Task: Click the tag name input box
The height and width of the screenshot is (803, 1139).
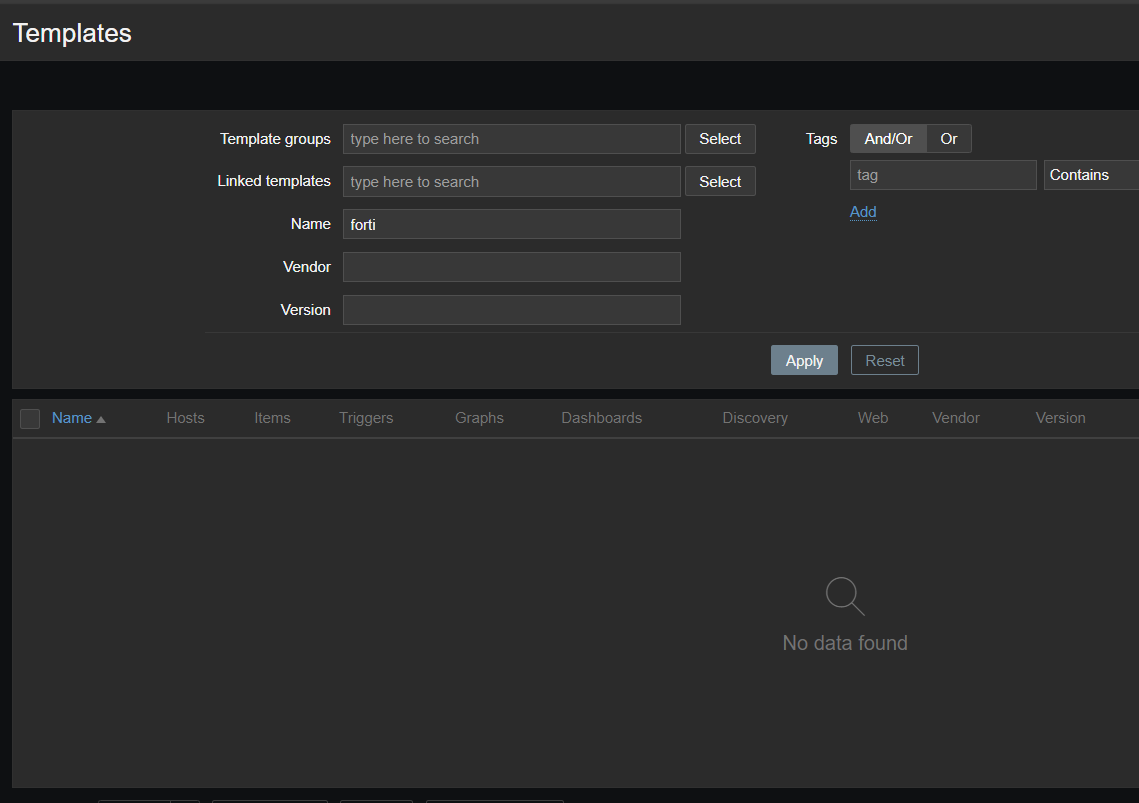Action: [942, 175]
